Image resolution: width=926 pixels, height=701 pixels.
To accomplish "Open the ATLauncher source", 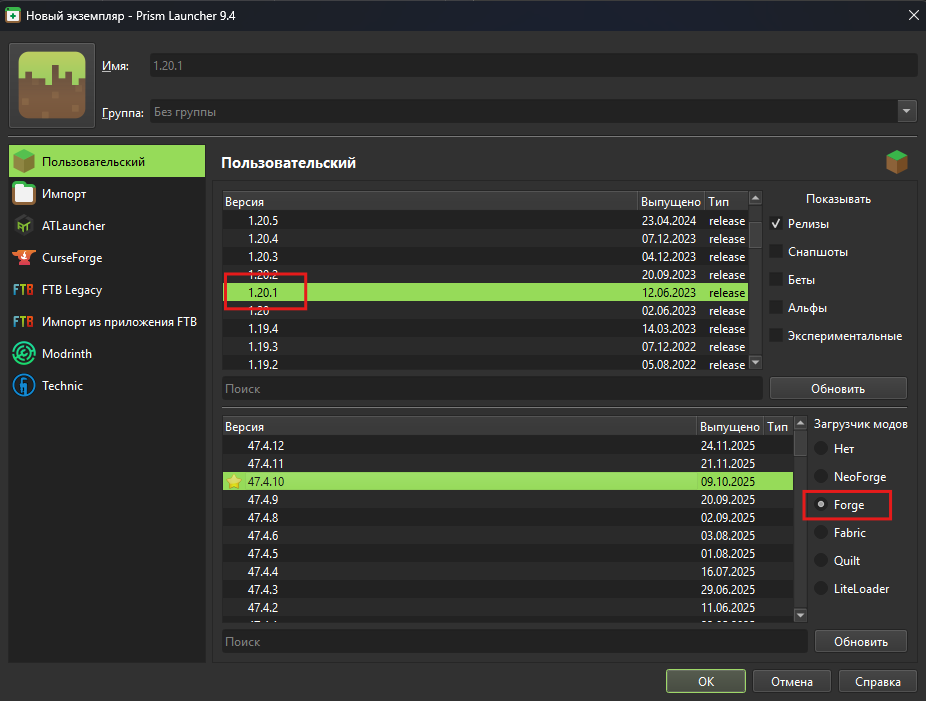I will point(107,226).
